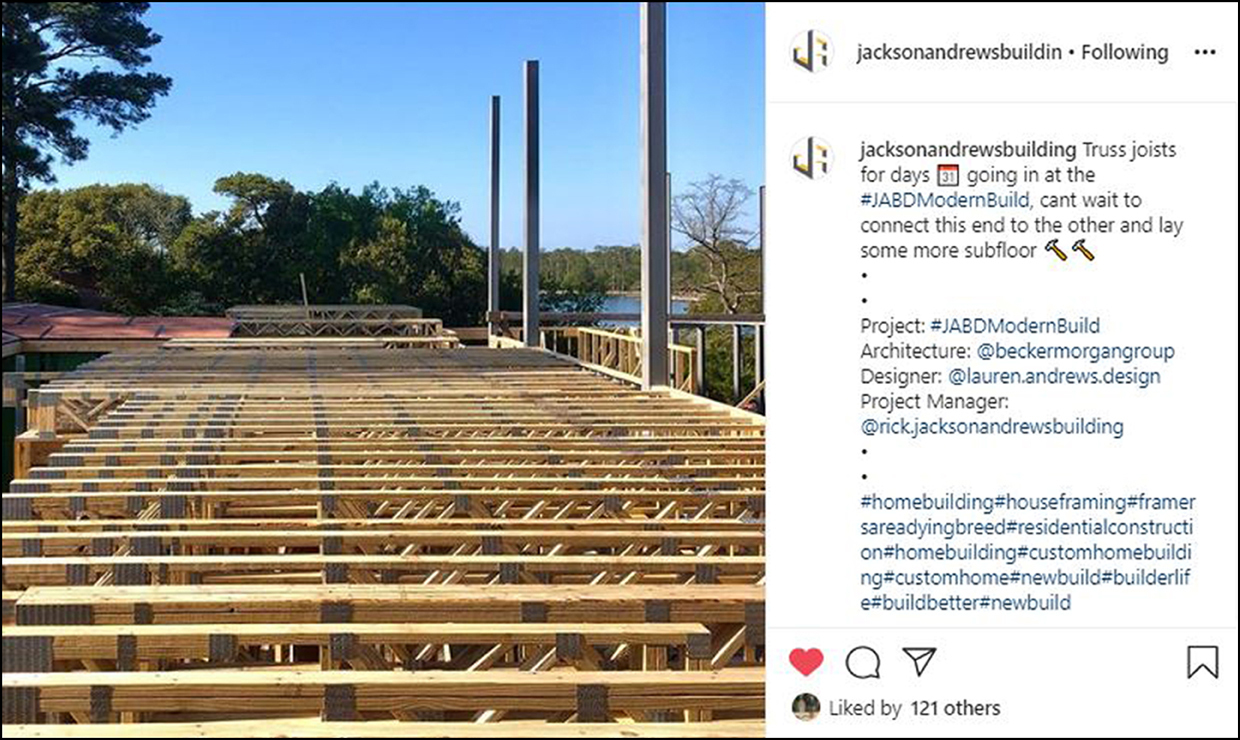The image size is (1240, 740).
Task: Open the Project: #JABDModernBuild hashtag
Action: click(x=1015, y=326)
